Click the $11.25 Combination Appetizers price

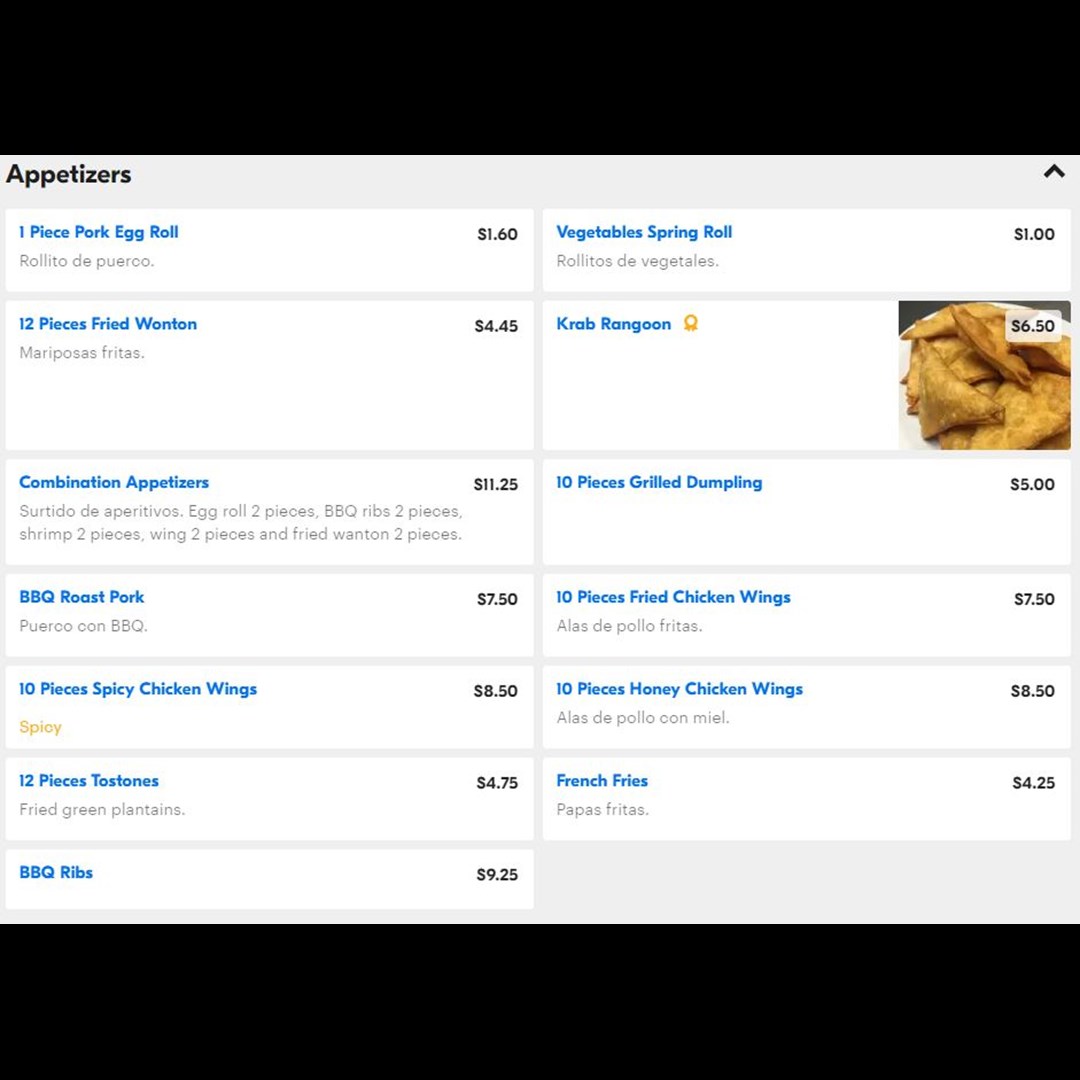tap(495, 484)
